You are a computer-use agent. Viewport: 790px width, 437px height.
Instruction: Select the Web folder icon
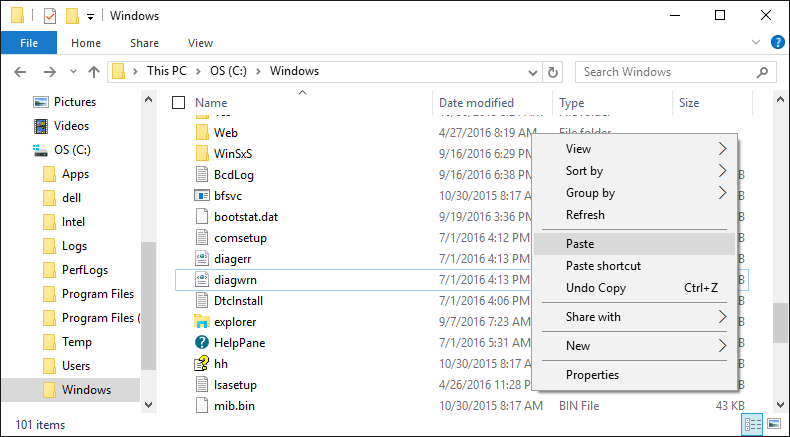(x=202, y=133)
